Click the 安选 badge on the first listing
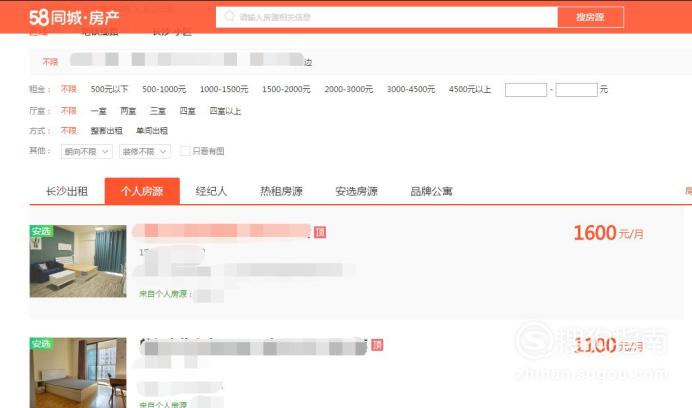 (x=41, y=231)
